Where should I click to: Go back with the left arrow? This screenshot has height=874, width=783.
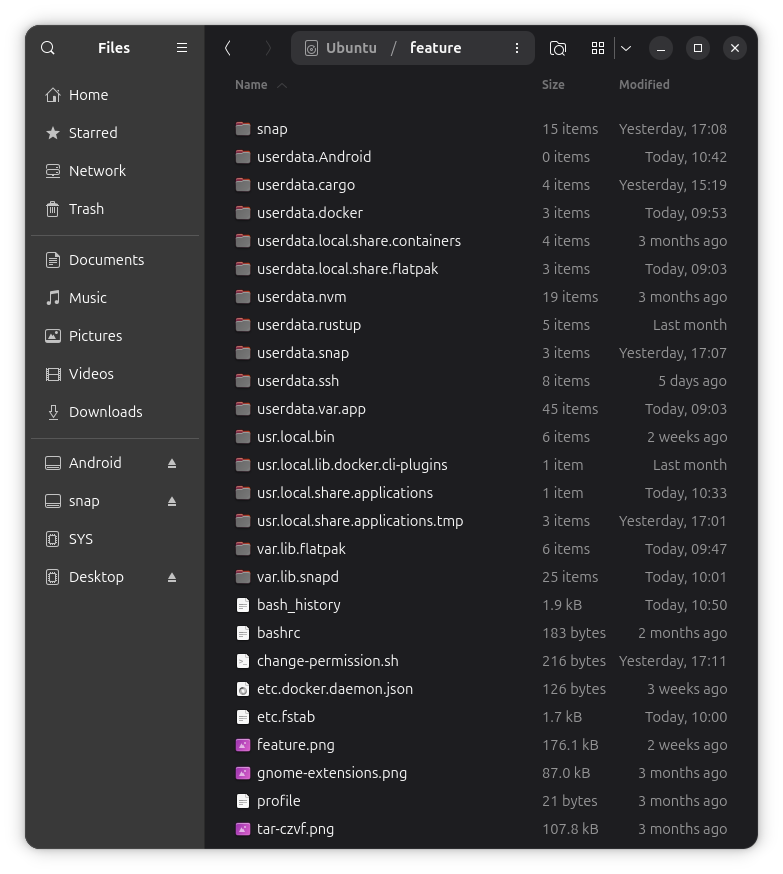[x=228, y=48]
